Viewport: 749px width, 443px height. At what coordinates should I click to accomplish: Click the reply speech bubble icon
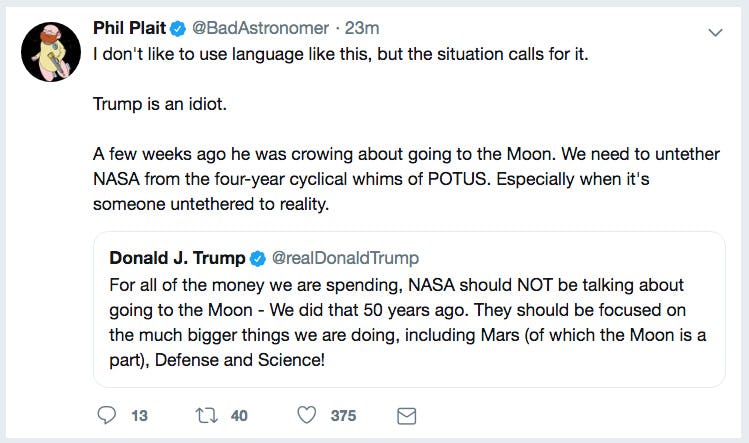click(x=107, y=415)
